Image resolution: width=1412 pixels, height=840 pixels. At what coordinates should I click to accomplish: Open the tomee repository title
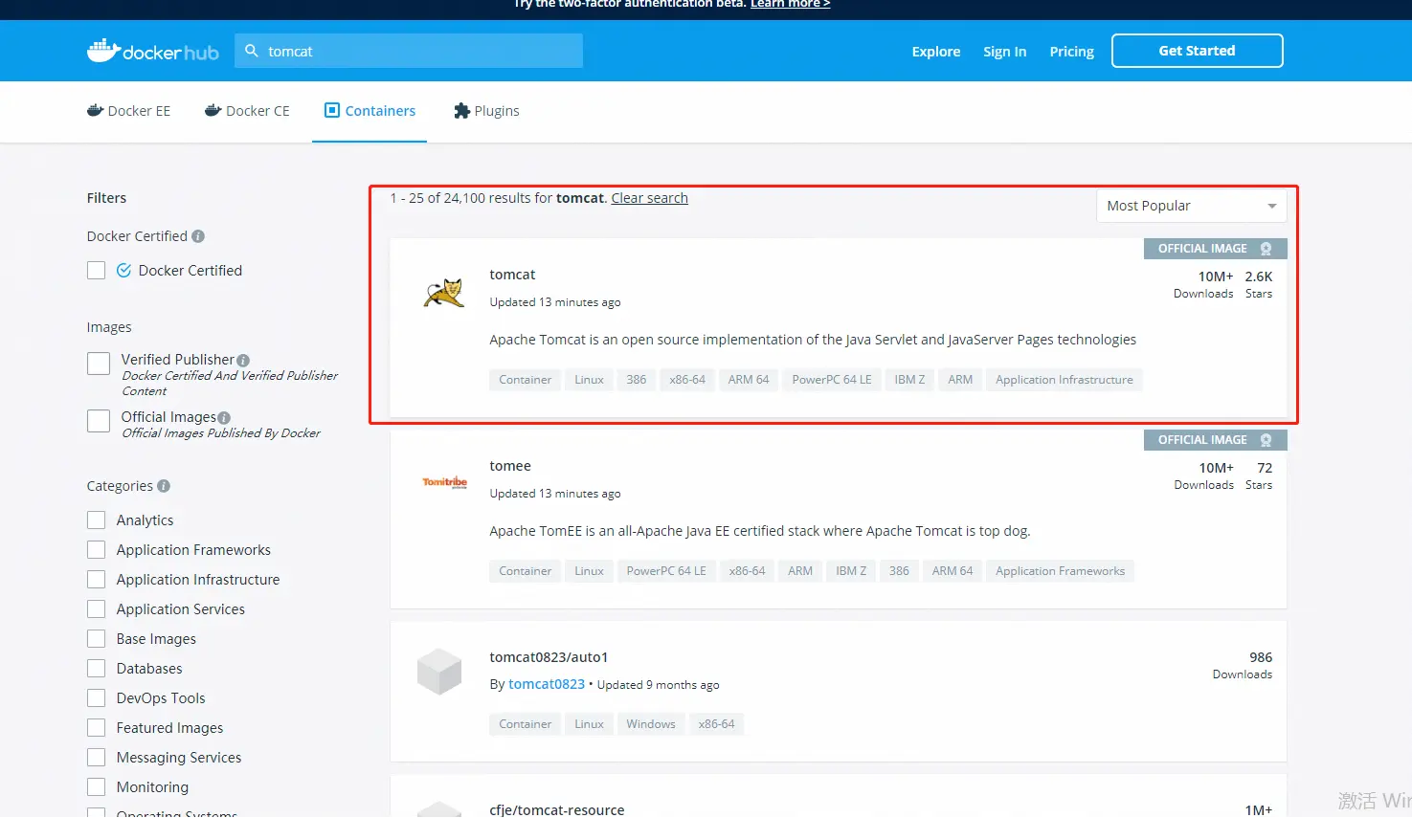[x=510, y=466]
